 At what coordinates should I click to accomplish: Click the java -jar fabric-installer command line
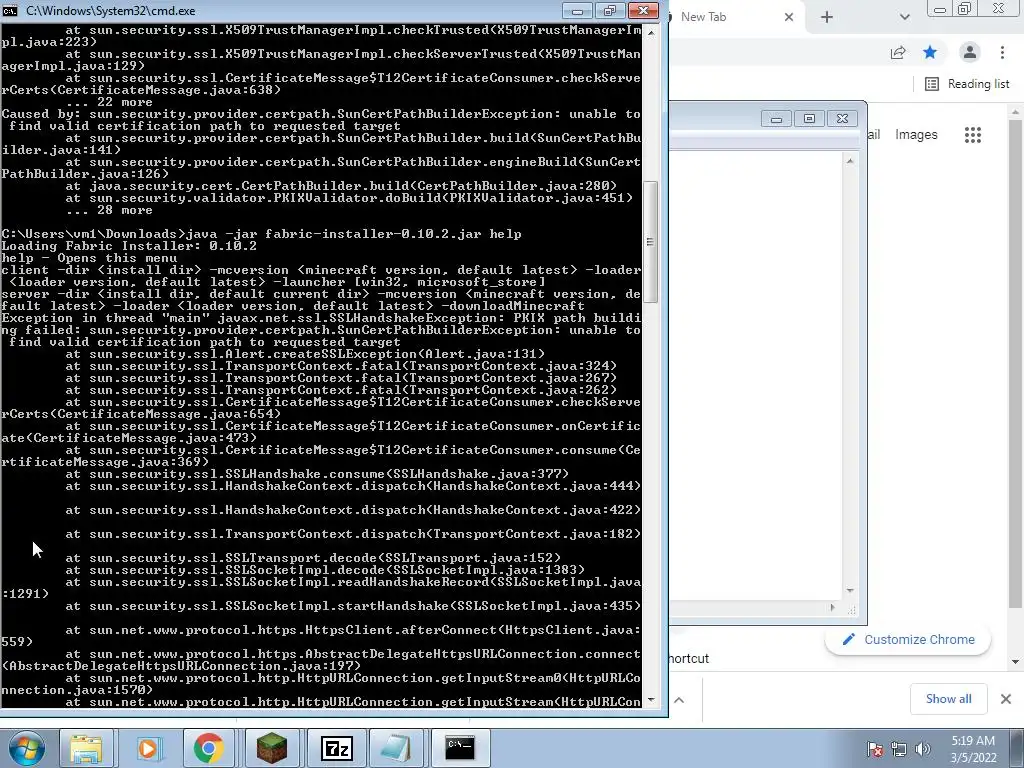[x=261, y=234]
